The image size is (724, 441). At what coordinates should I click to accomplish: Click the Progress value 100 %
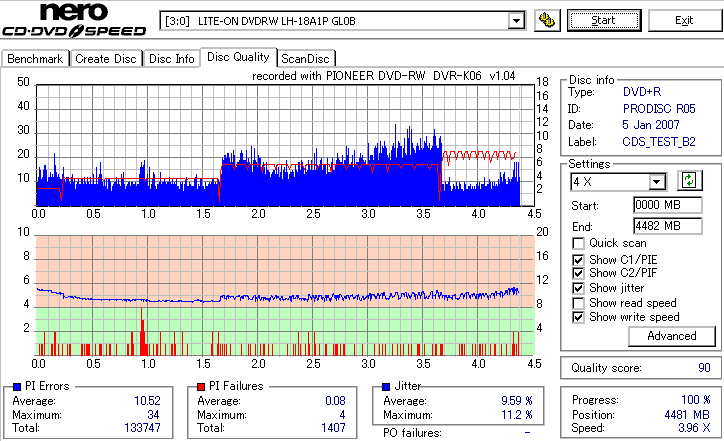(696, 400)
